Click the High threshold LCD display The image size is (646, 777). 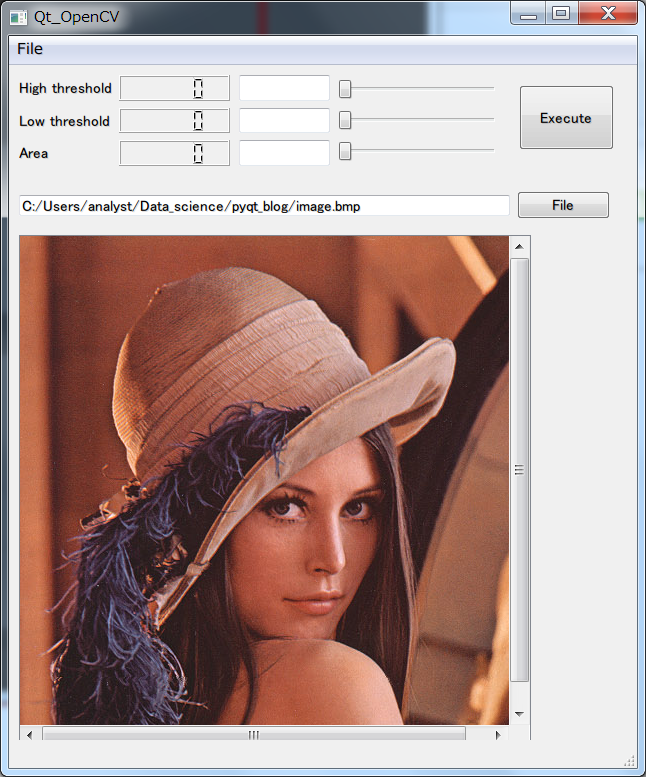[x=174, y=88]
